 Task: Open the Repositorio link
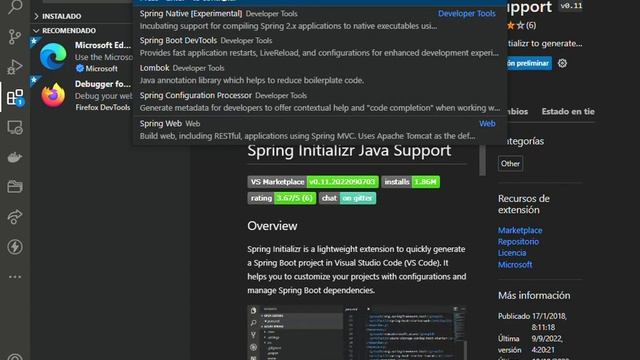pyautogui.click(x=518, y=242)
